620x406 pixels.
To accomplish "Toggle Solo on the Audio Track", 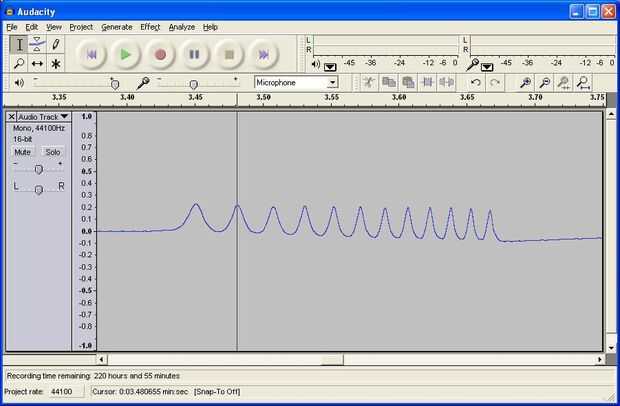I will point(53,152).
